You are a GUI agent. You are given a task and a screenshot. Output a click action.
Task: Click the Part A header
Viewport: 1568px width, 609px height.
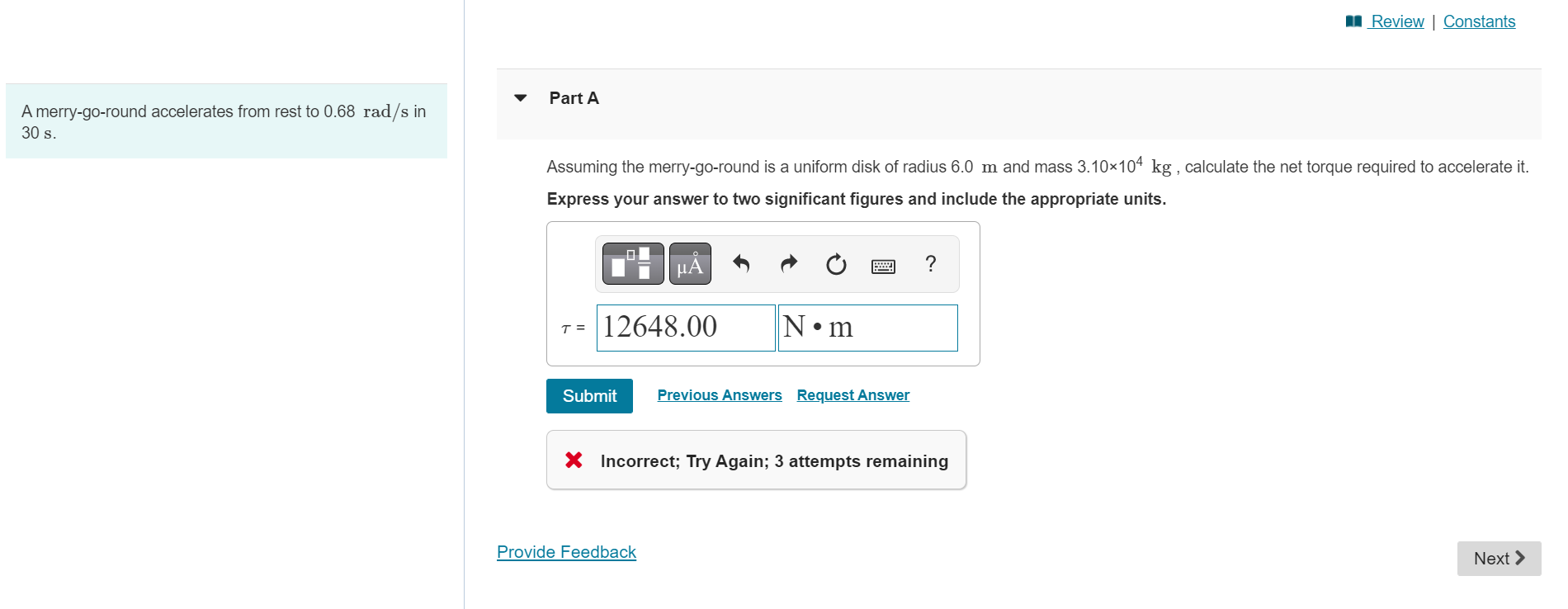(574, 98)
